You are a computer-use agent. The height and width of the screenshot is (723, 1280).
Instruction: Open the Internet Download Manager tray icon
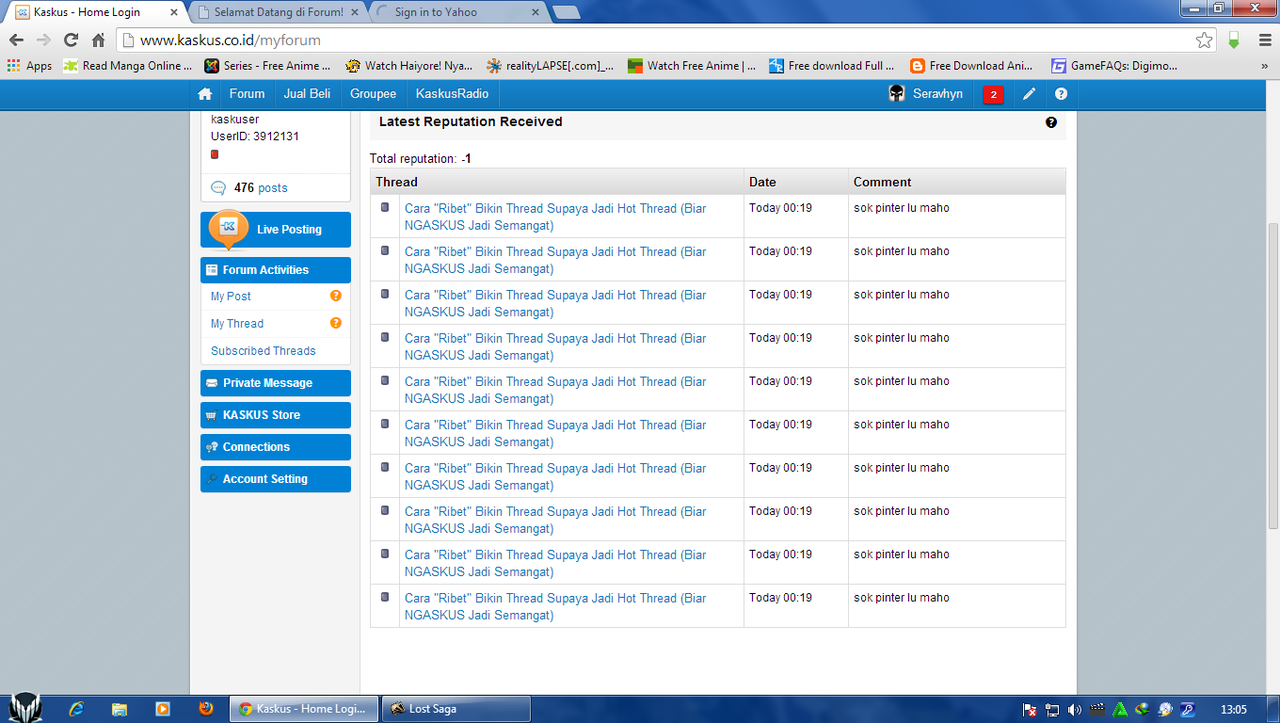(1142, 710)
